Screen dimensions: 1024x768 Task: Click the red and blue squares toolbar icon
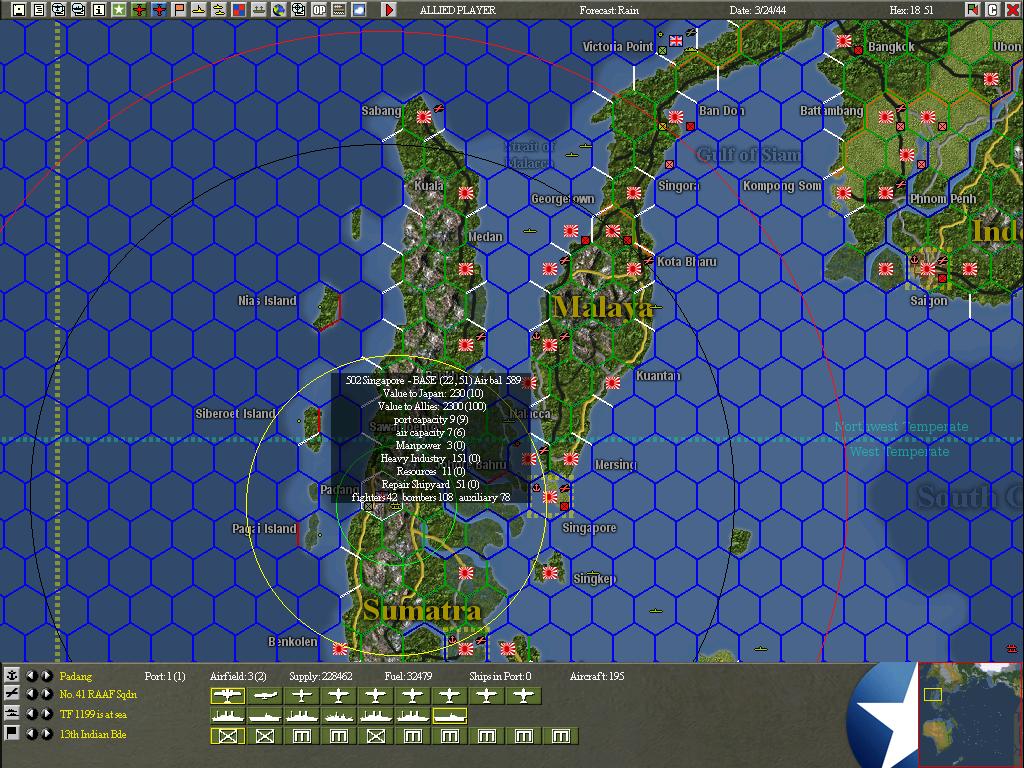tap(239, 9)
